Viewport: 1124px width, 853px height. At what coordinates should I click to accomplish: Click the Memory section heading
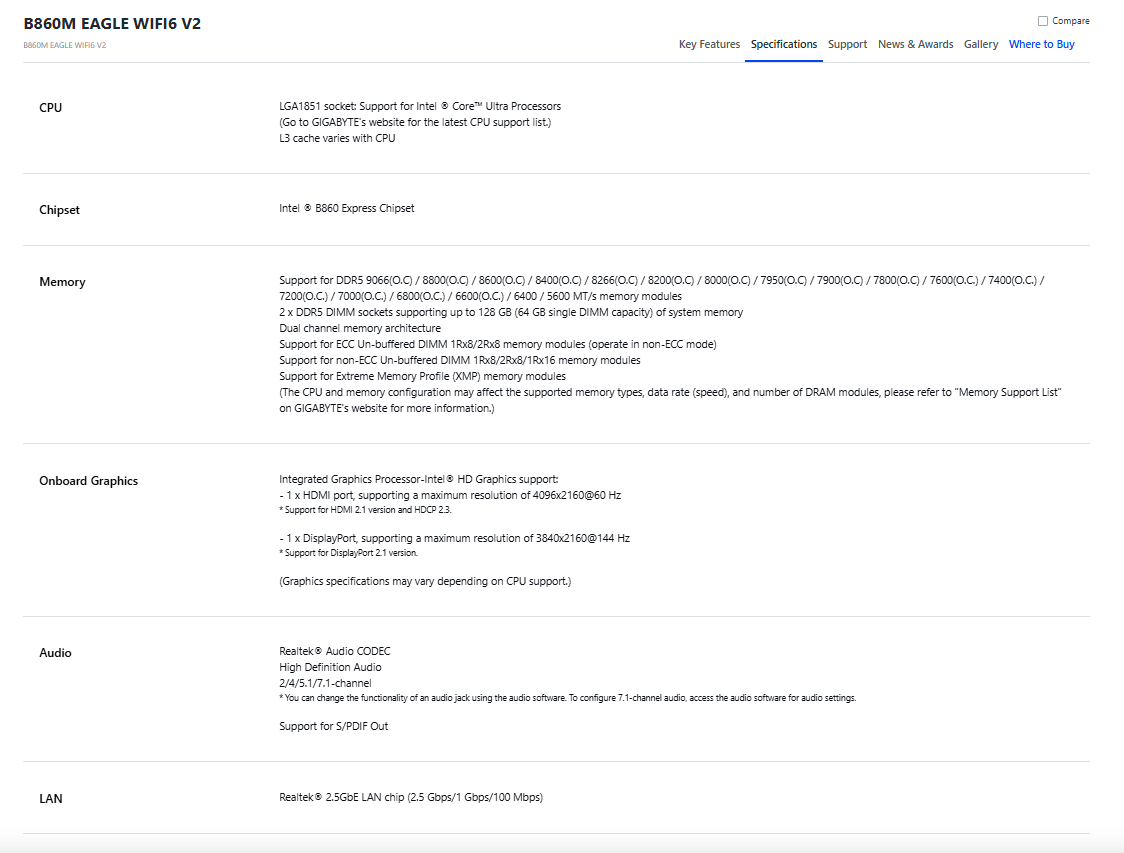(62, 282)
